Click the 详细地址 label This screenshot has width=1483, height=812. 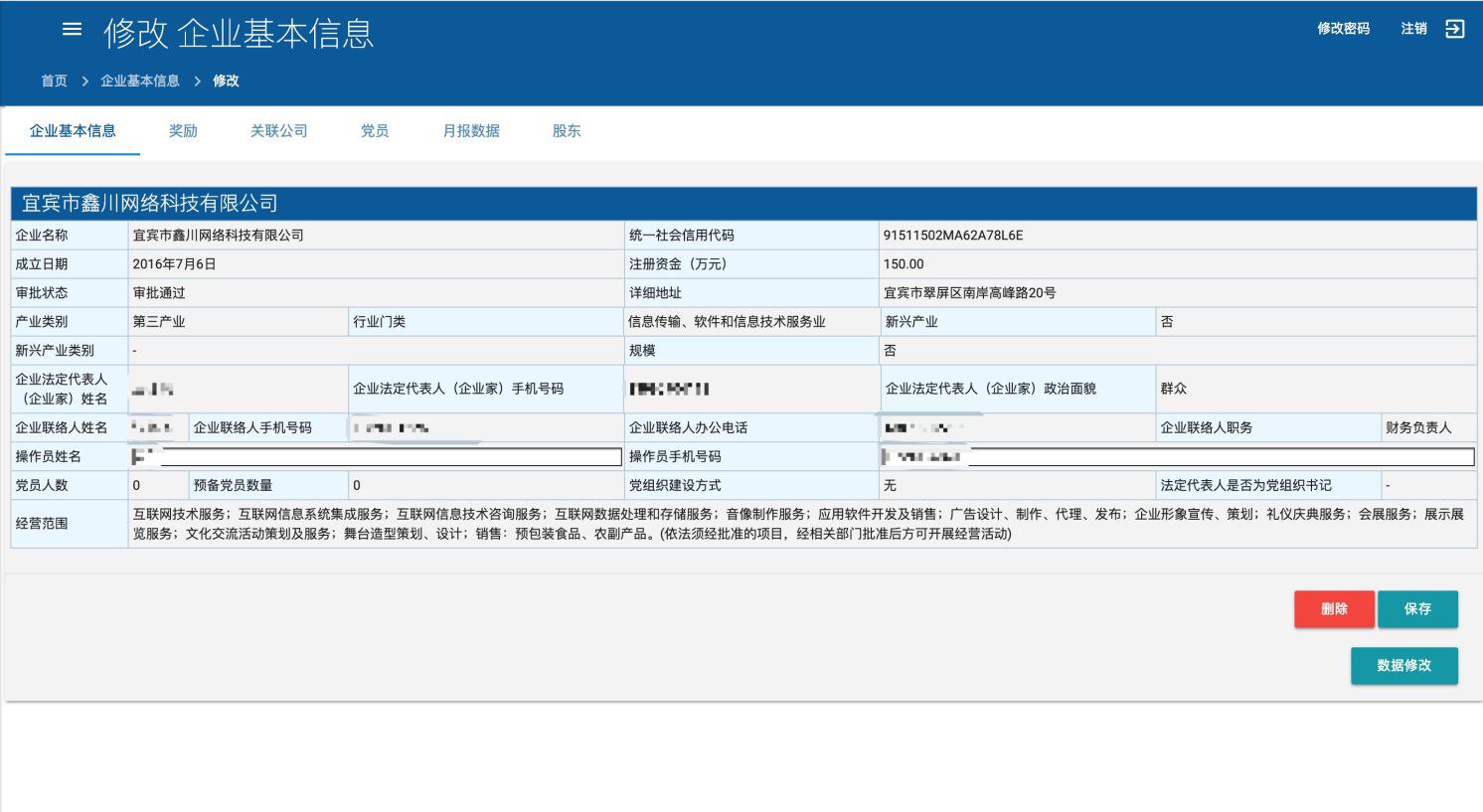point(655,293)
